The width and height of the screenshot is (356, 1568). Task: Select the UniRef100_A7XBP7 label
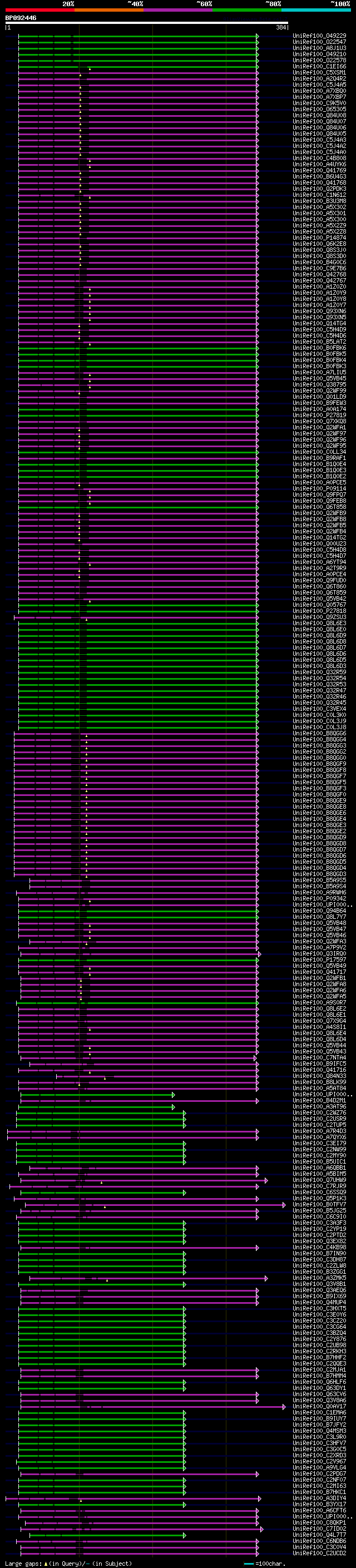click(x=319, y=97)
